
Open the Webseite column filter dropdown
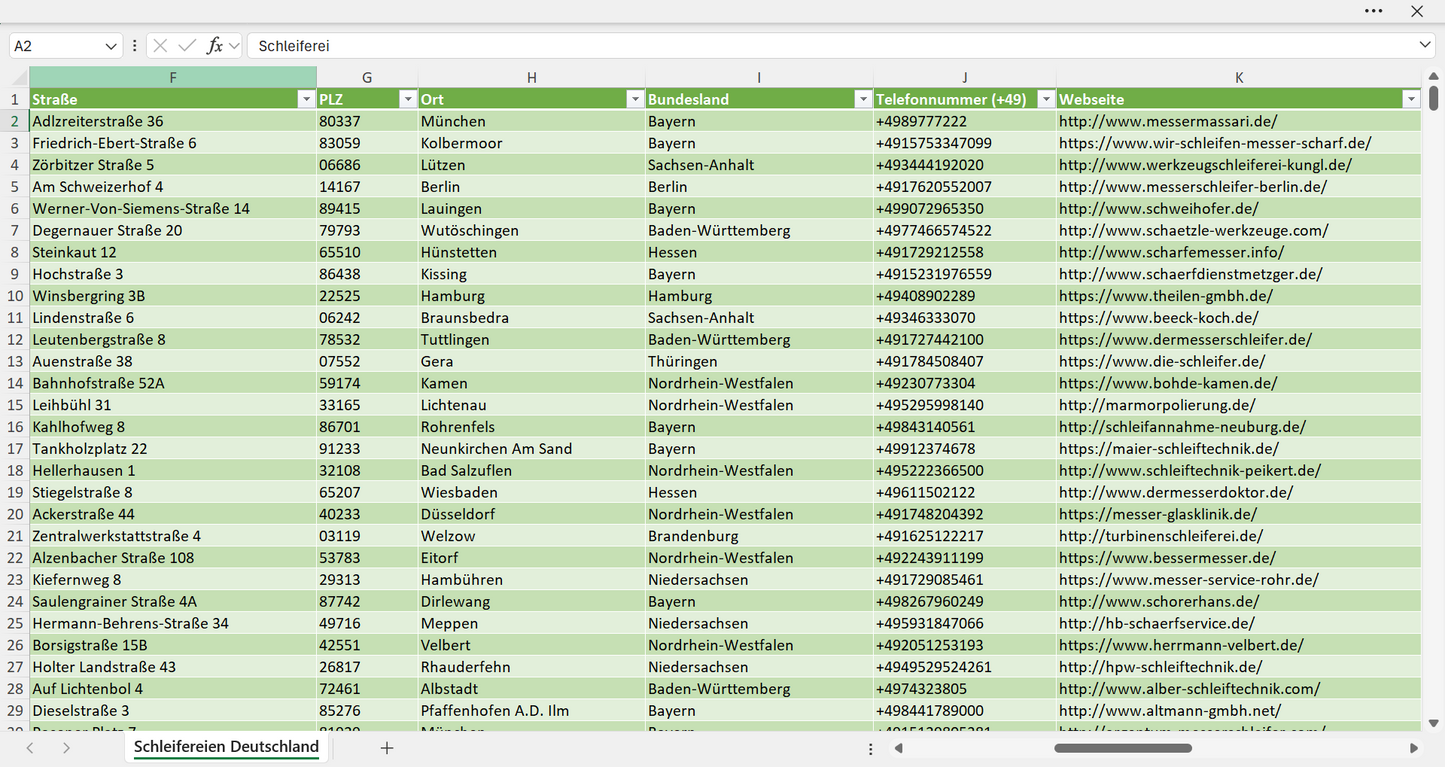tap(1411, 99)
